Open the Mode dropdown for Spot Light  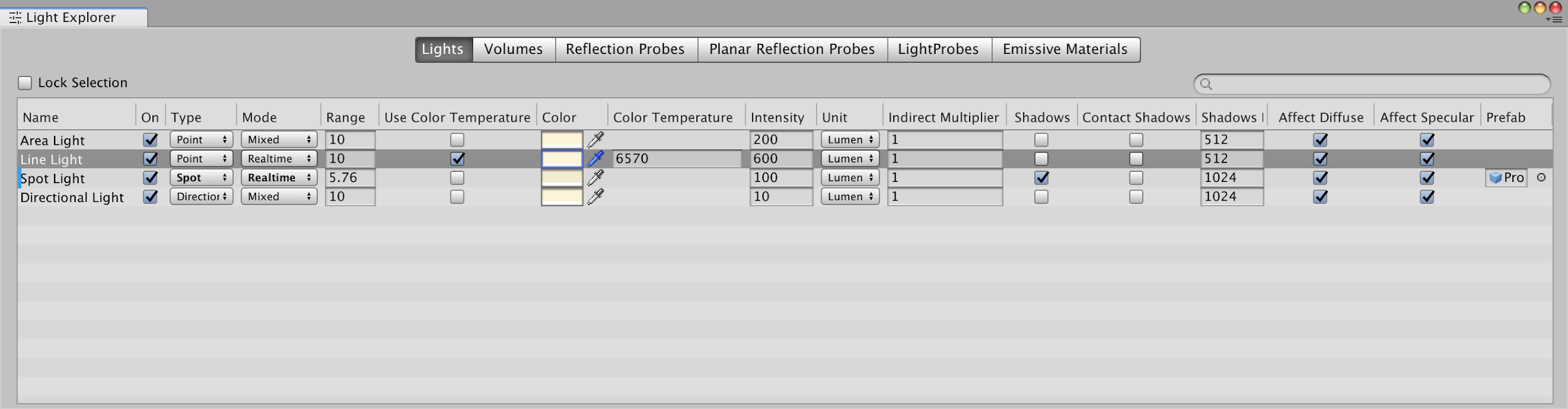[278, 178]
